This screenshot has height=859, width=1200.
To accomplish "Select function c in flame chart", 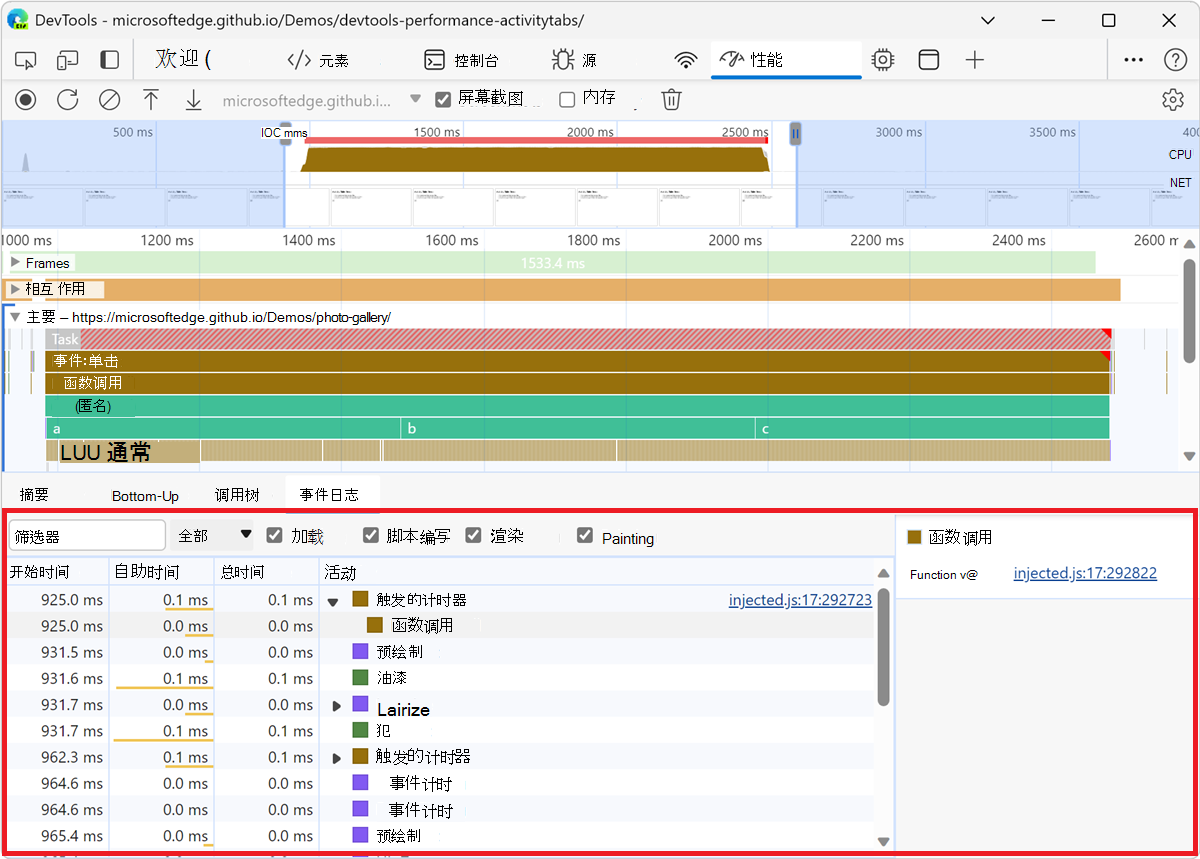I will 933,428.
